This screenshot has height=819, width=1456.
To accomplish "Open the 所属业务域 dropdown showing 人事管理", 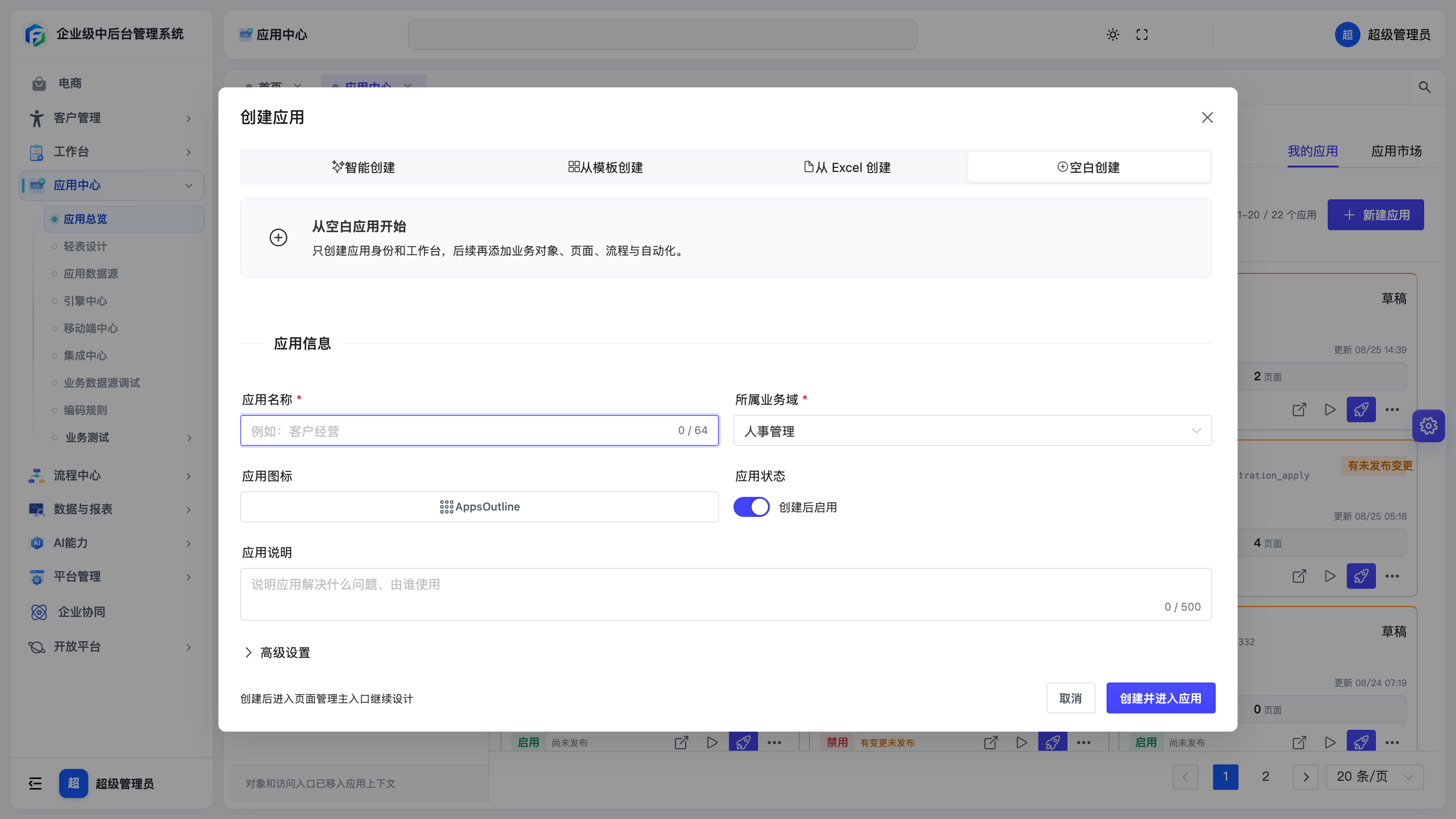I will pos(972,431).
